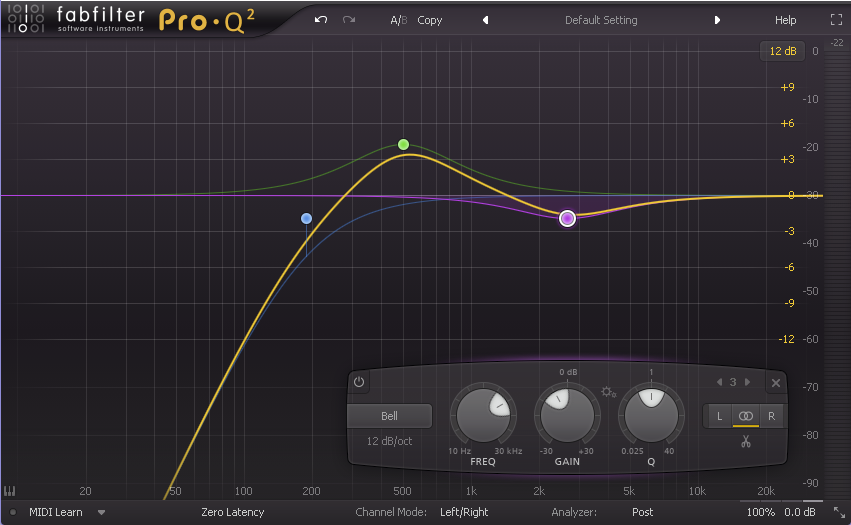Screen dimensions: 851x525
Task: Go to previous preset arrow
Action: point(486,20)
